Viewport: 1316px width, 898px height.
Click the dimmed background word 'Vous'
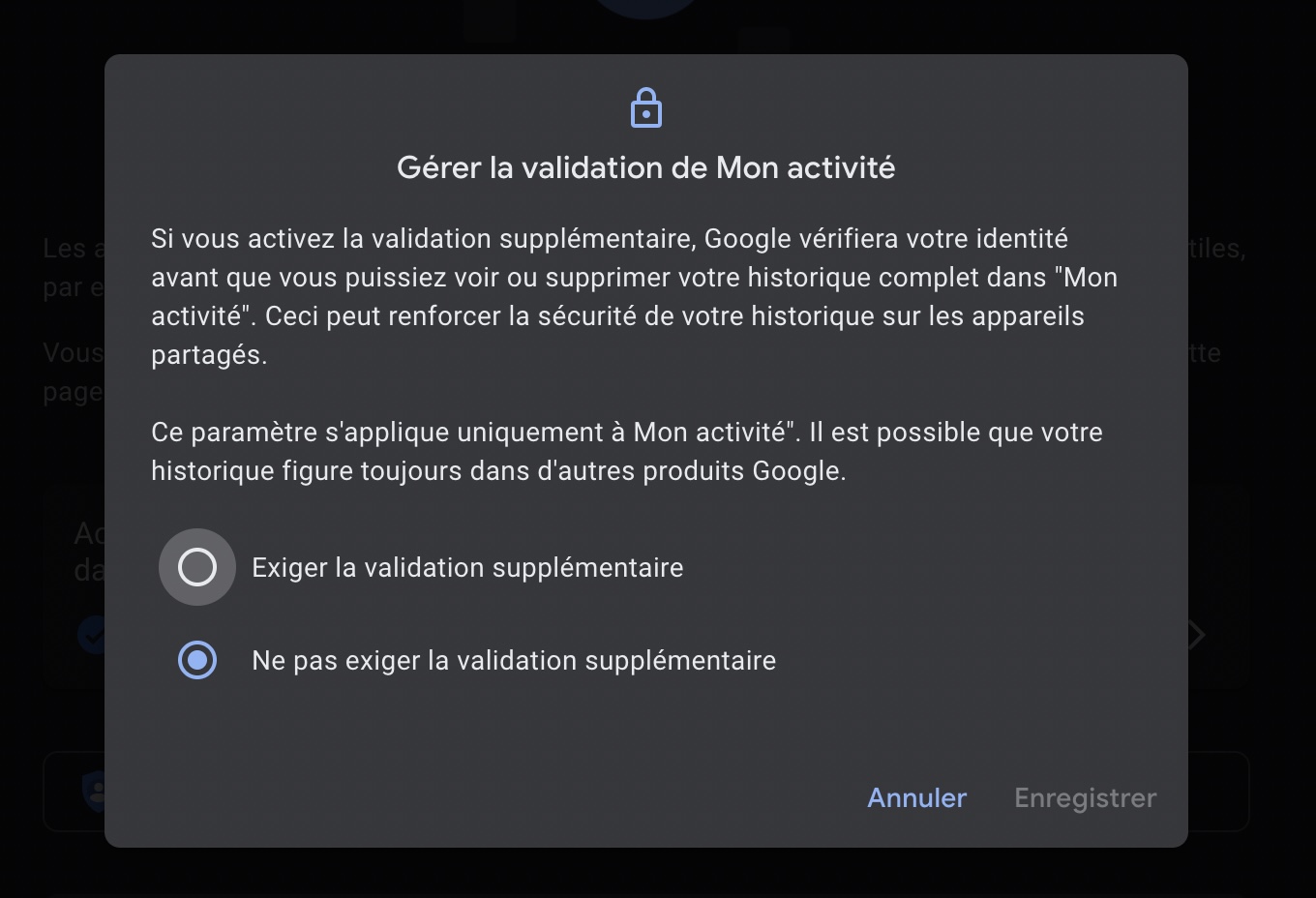pyautogui.click(x=73, y=353)
